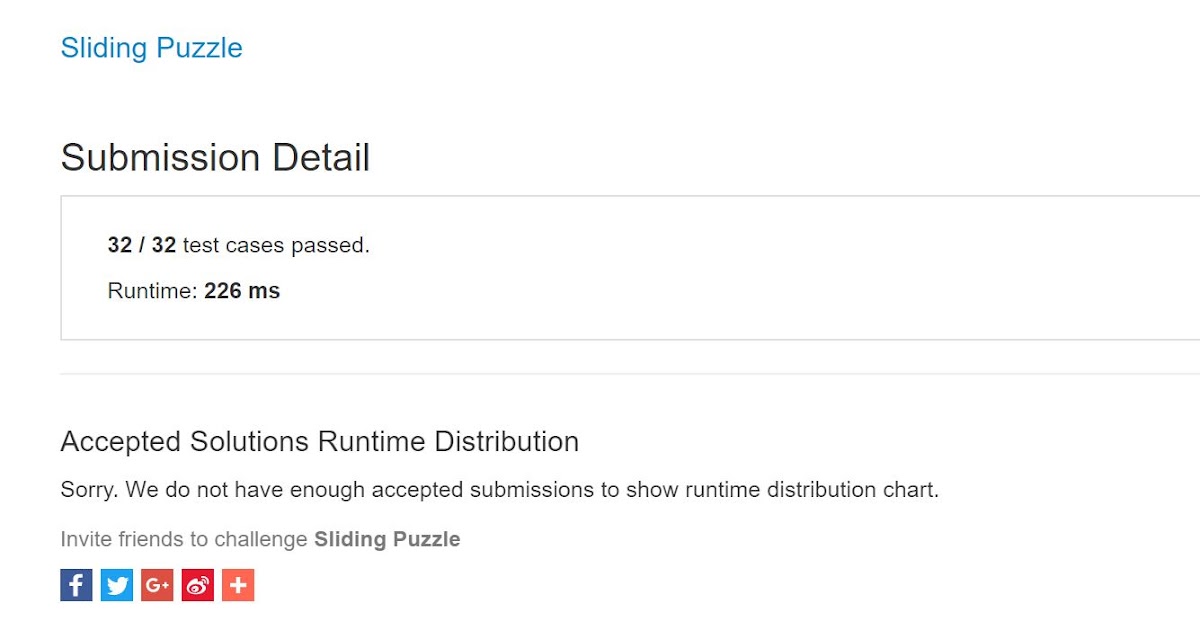This screenshot has height=630, width=1200.
Task: Share on Facebook
Action: pyautogui.click(x=76, y=585)
